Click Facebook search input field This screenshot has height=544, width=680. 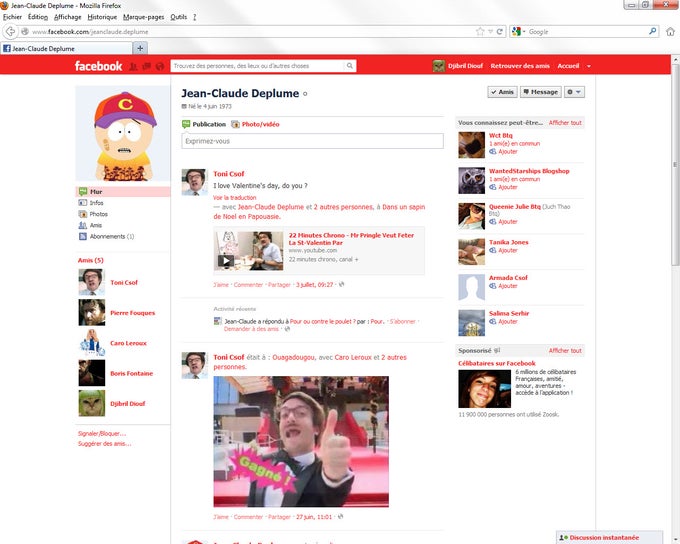point(258,66)
